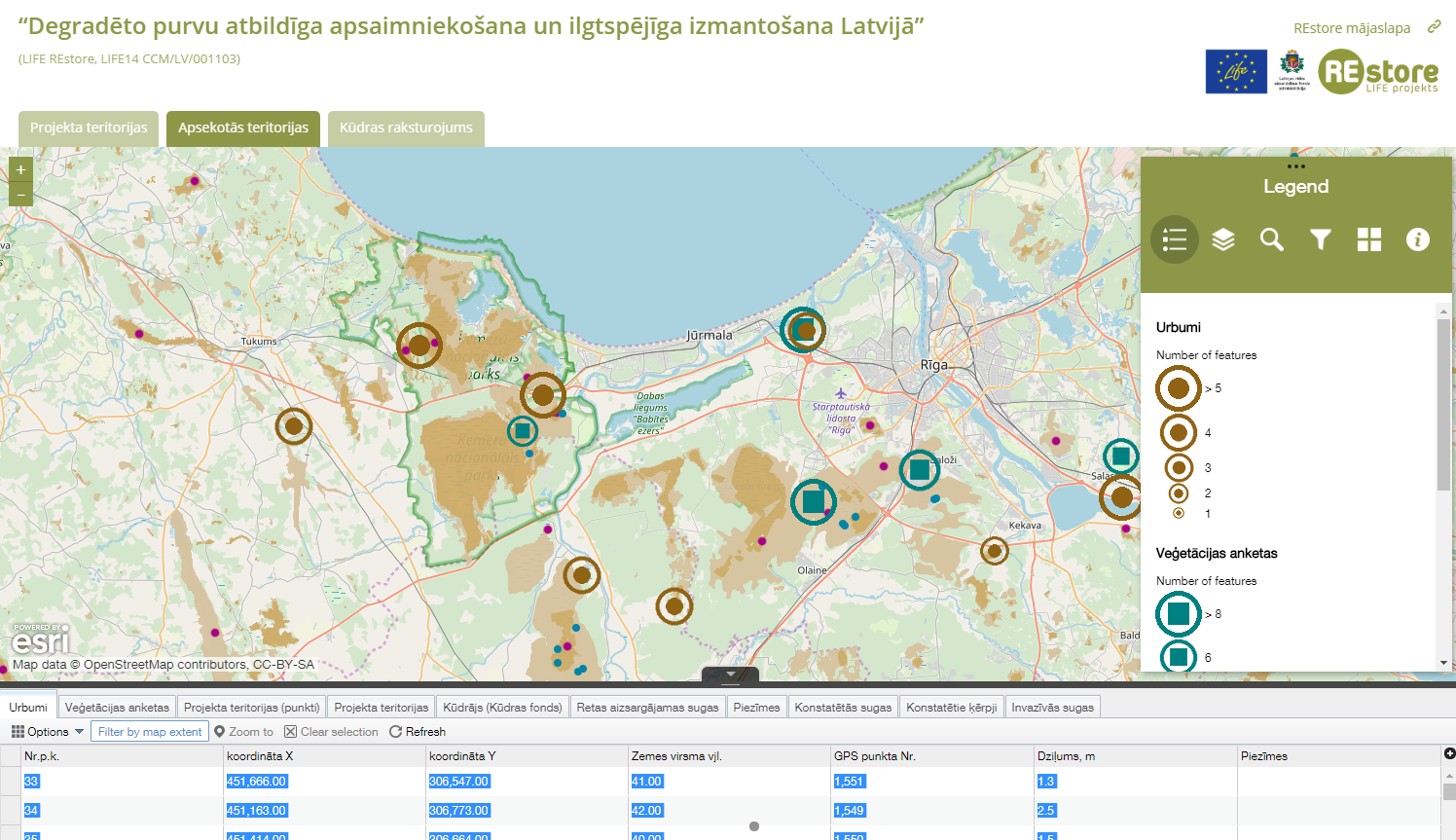Click the Refresh button in table toolbar
Image resolution: width=1456 pixels, height=840 pixels.
[418, 732]
